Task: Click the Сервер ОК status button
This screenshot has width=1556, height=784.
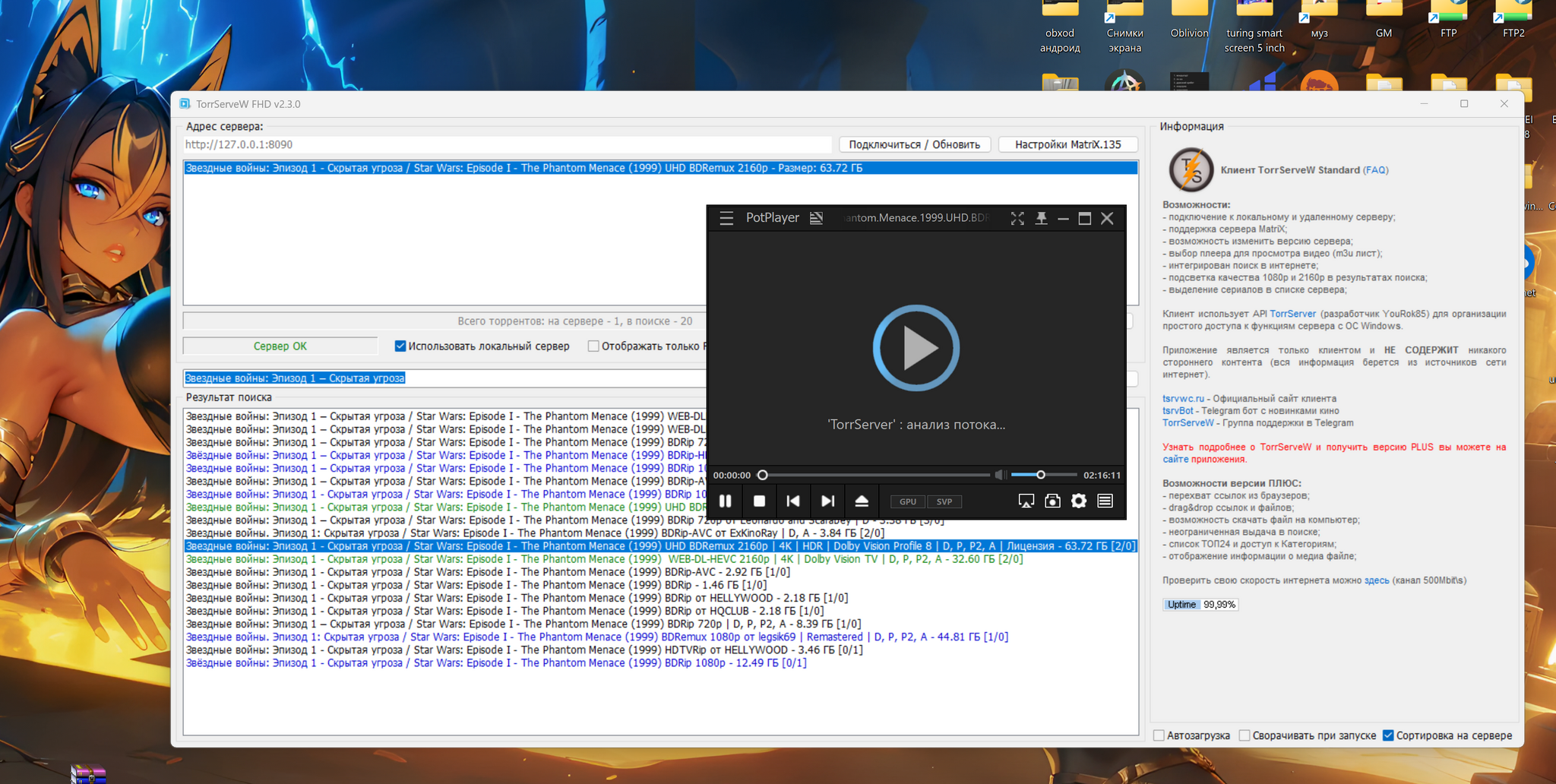Action: pyautogui.click(x=280, y=346)
